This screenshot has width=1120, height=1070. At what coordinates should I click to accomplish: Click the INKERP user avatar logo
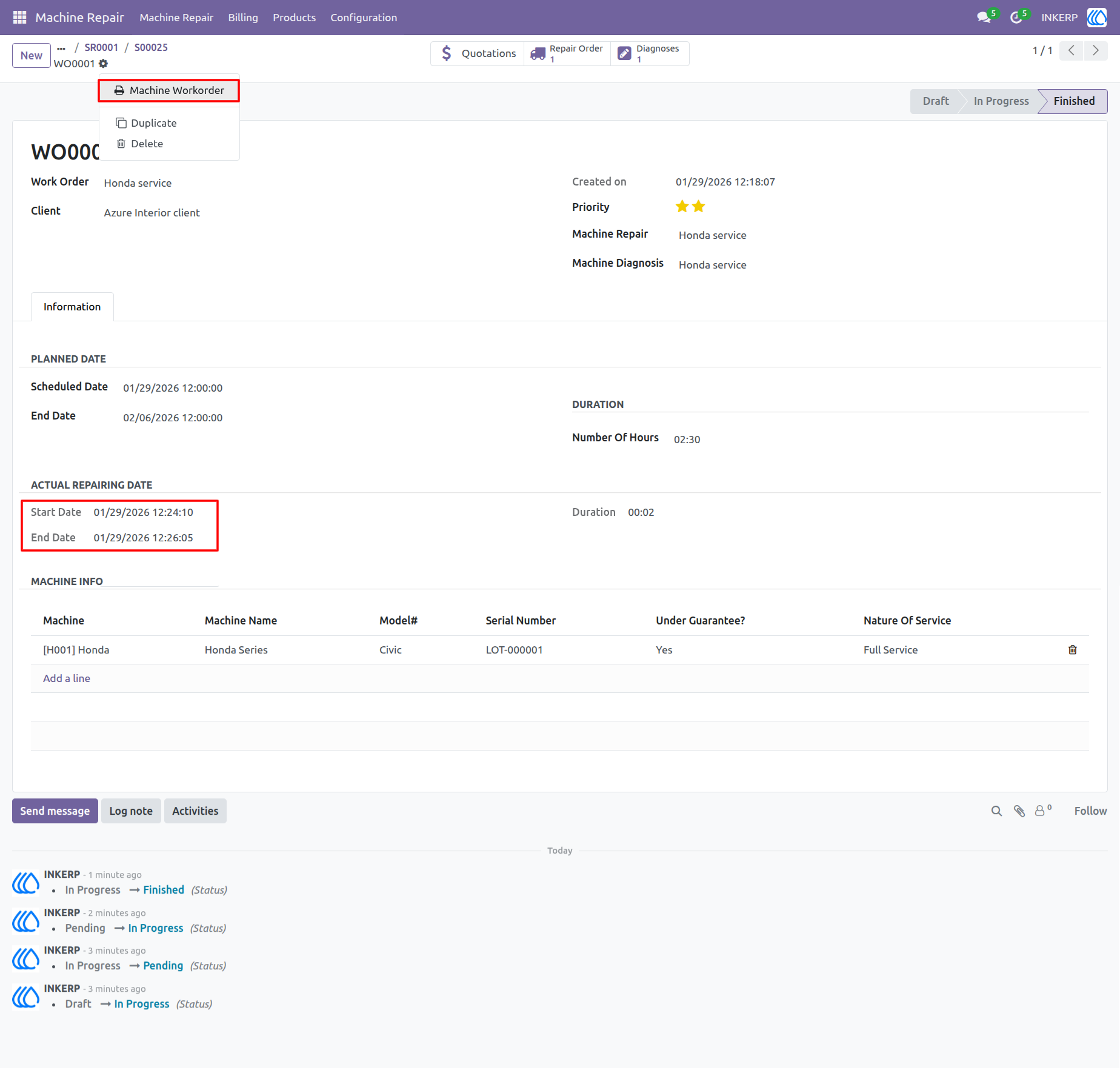click(x=1097, y=18)
